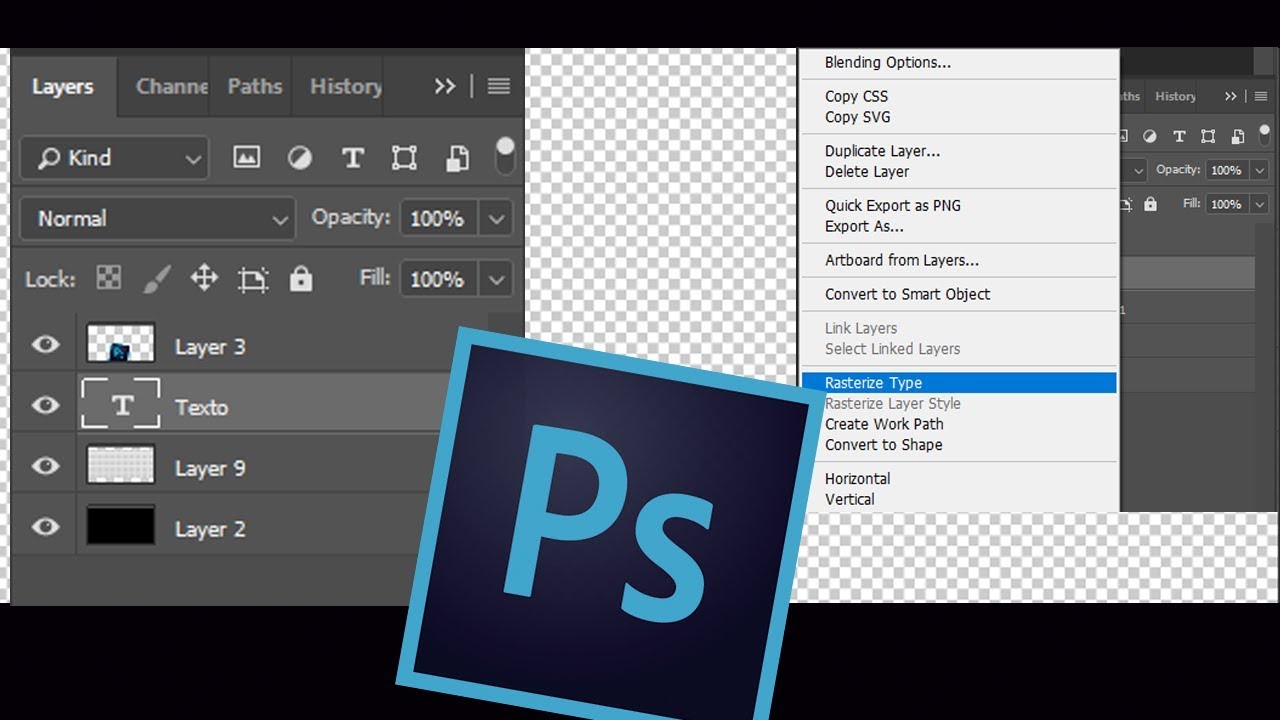Switch to Paths tab in large panel
This screenshot has width=1280, height=720.
(254, 87)
